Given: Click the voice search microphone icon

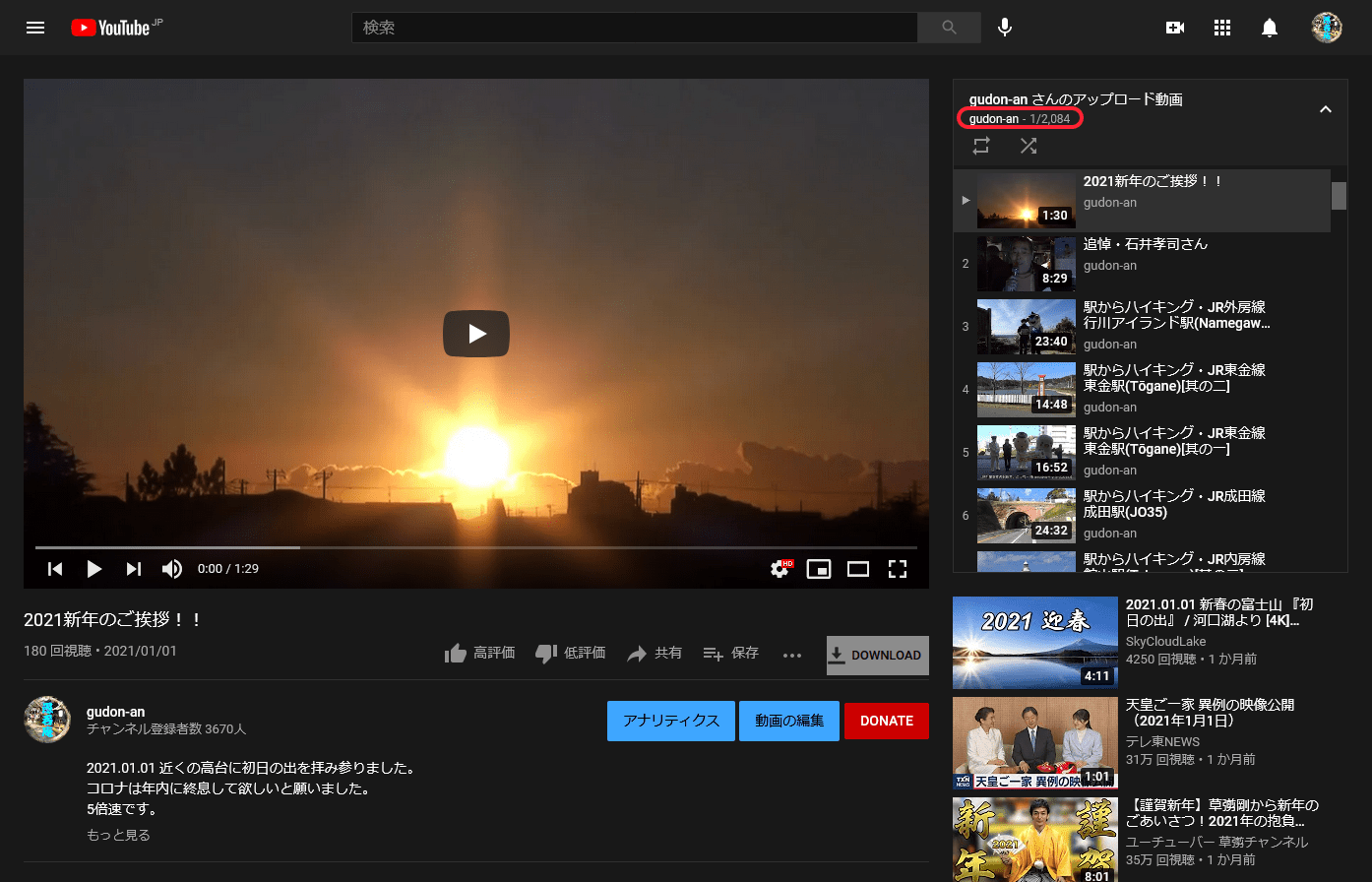Looking at the screenshot, I should point(1004,28).
